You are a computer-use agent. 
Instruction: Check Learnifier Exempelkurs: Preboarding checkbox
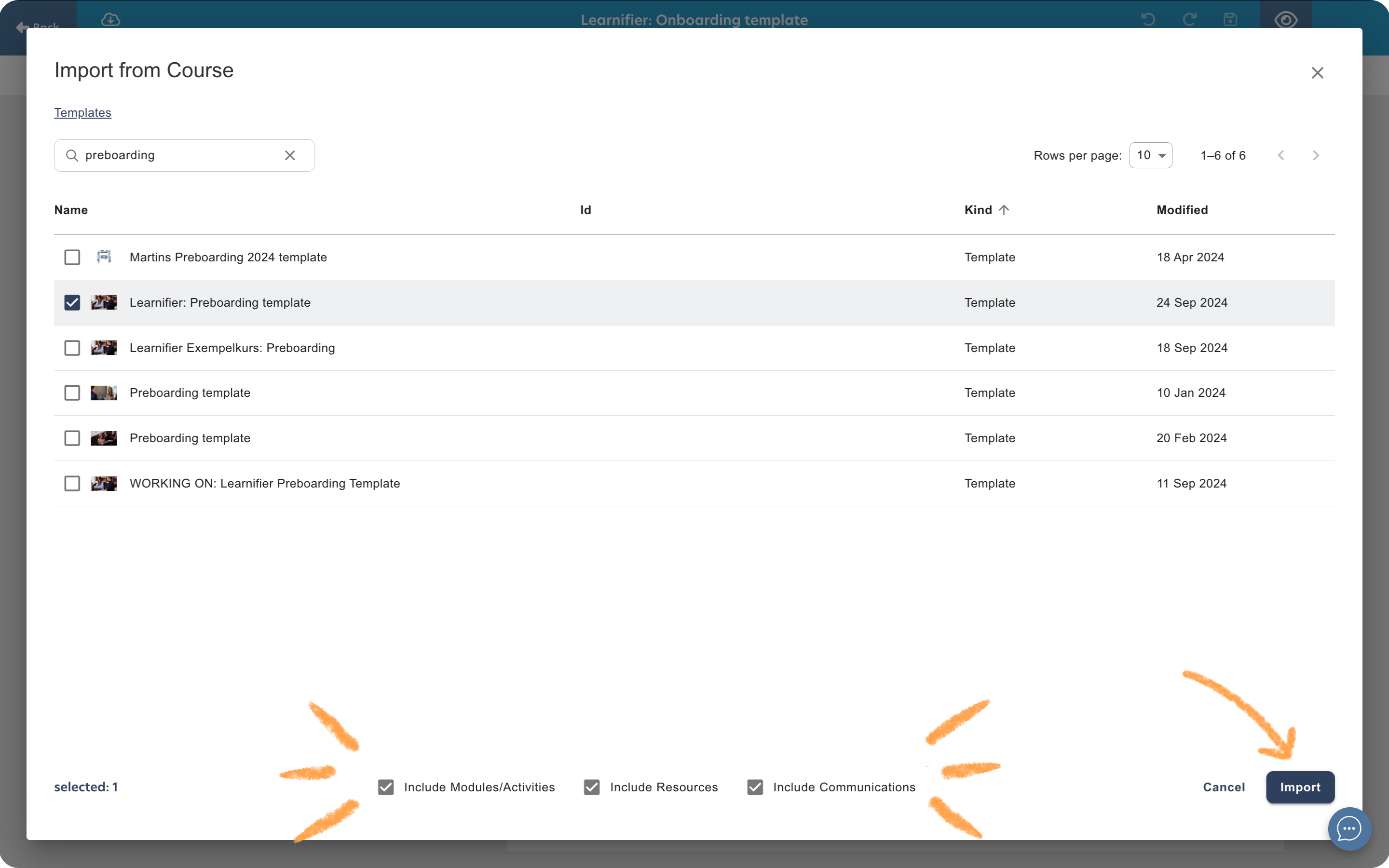tap(72, 348)
